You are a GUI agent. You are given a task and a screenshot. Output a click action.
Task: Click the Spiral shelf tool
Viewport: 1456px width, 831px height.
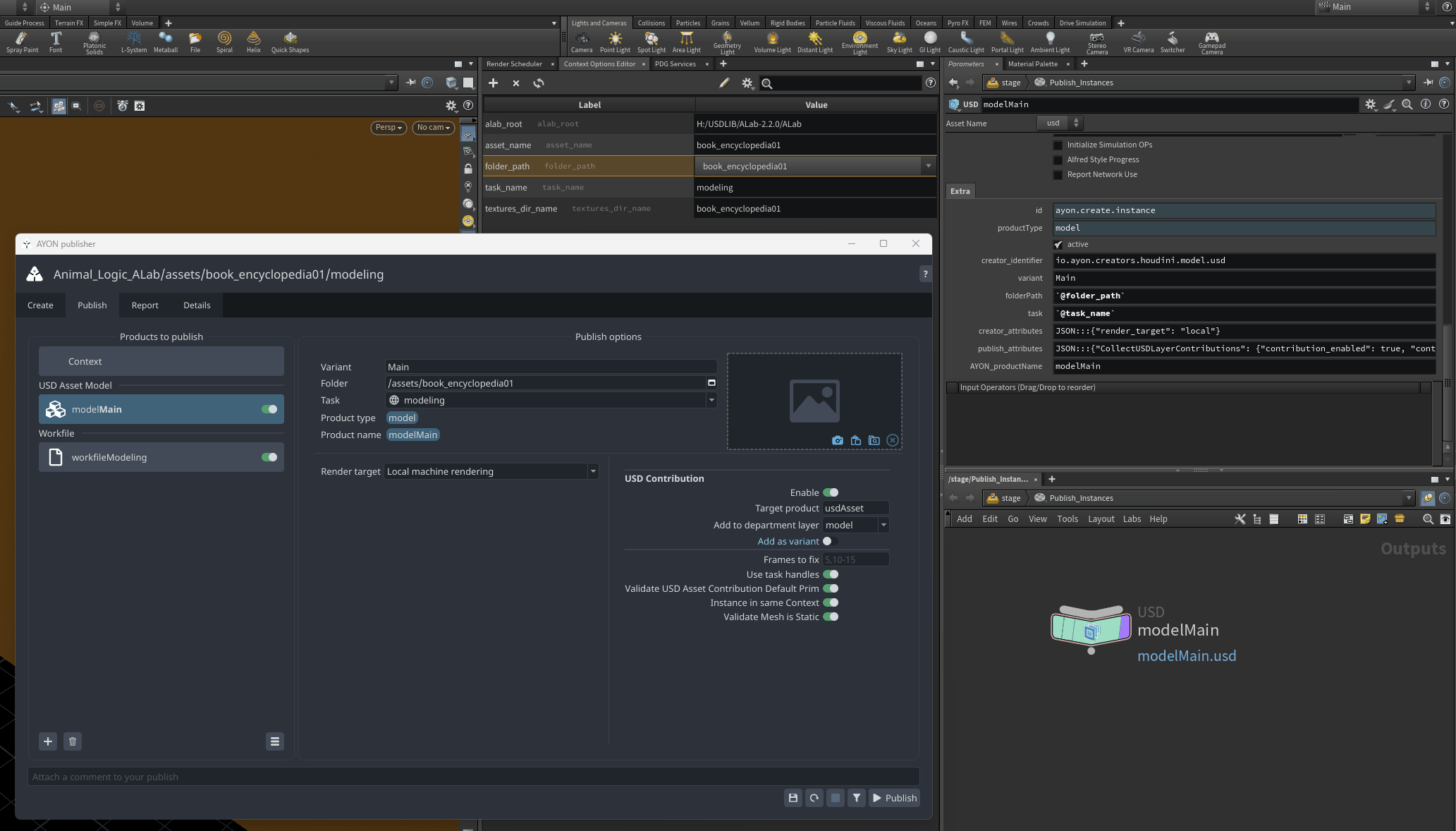[224, 42]
